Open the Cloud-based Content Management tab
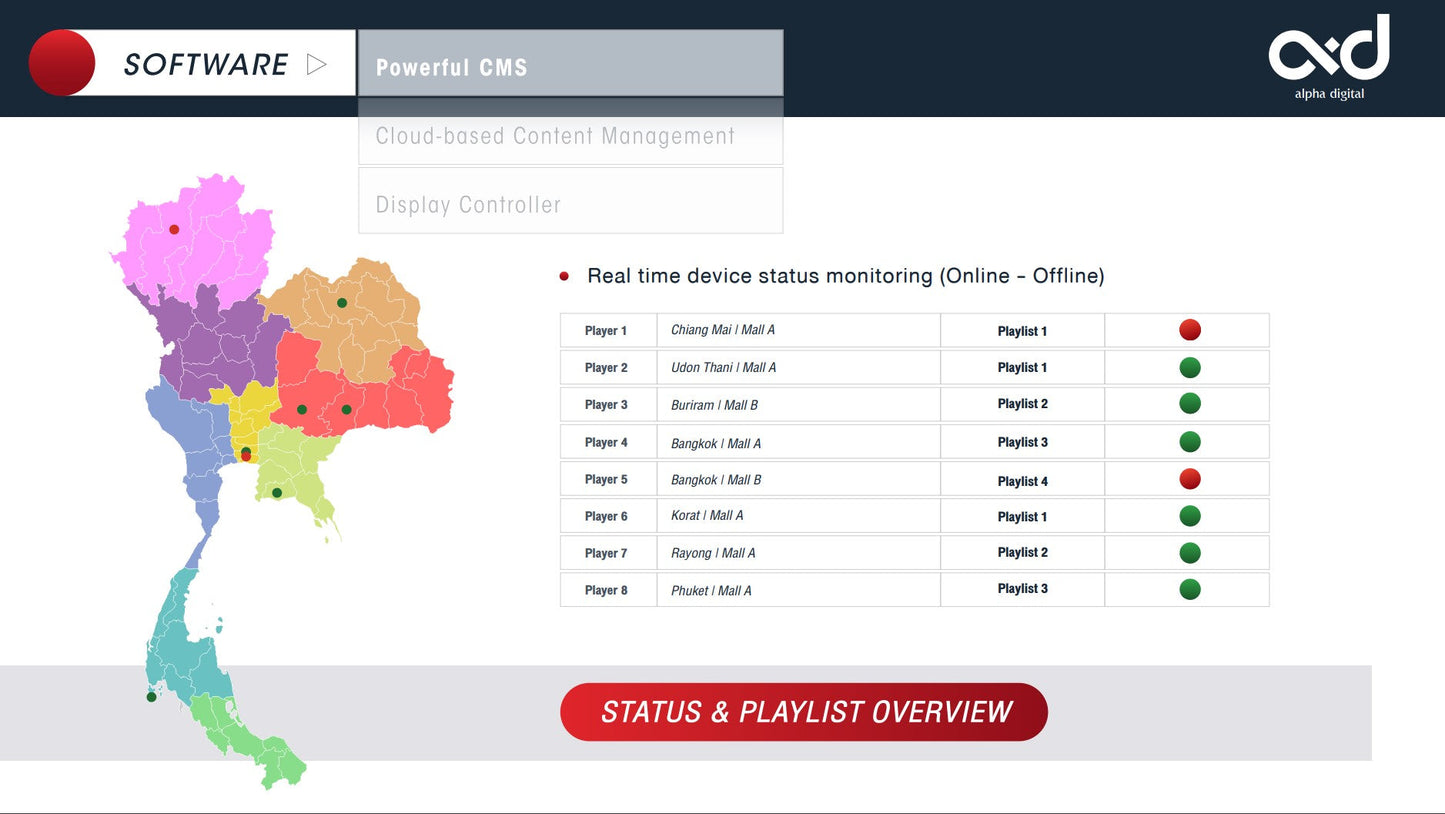1445x814 pixels. [x=570, y=136]
